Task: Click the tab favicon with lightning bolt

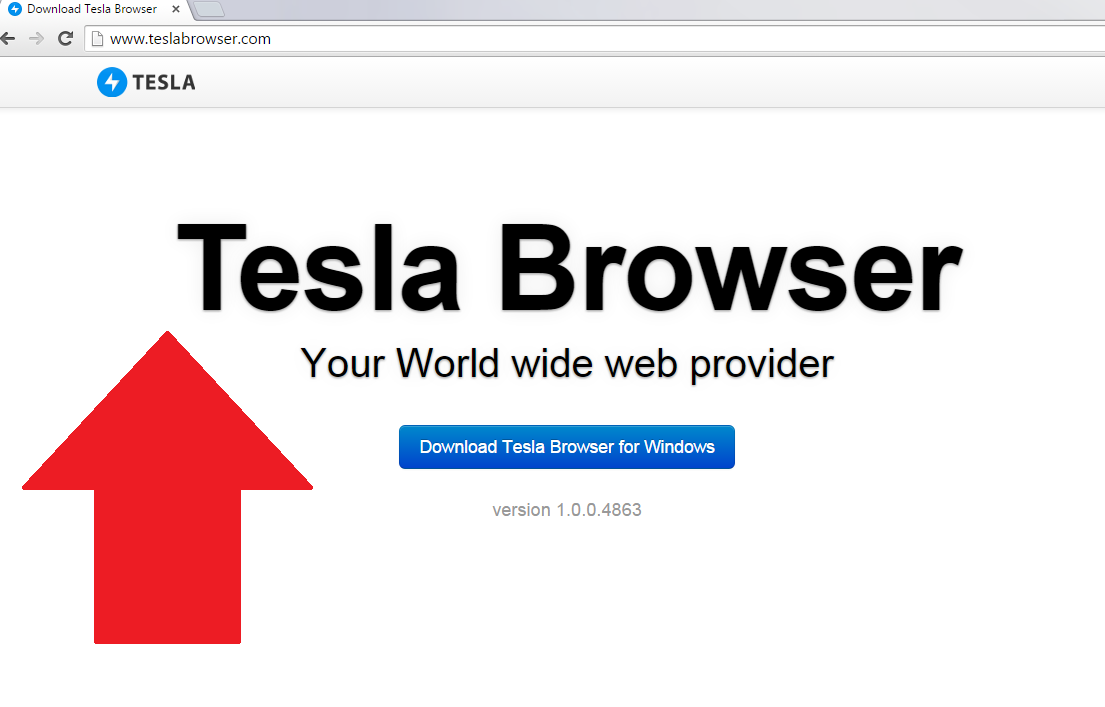Action: click(x=15, y=9)
